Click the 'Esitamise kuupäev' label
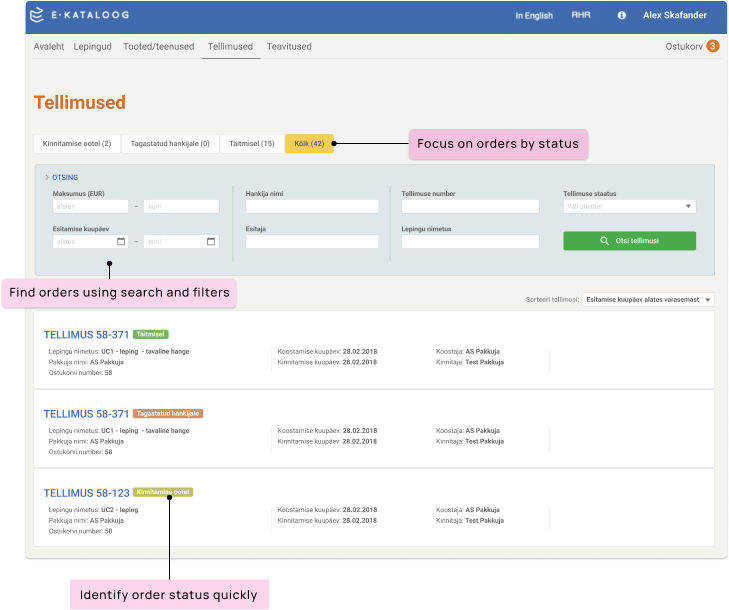Image resolution: width=729 pixels, height=610 pixels. pos(81,229)
